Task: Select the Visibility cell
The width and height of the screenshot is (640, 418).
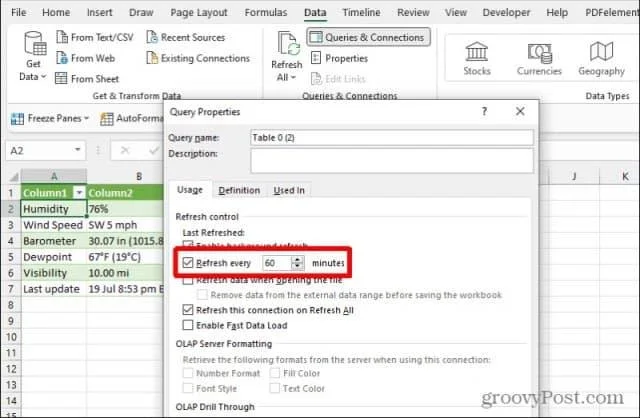Action: (x=53, y=273)
